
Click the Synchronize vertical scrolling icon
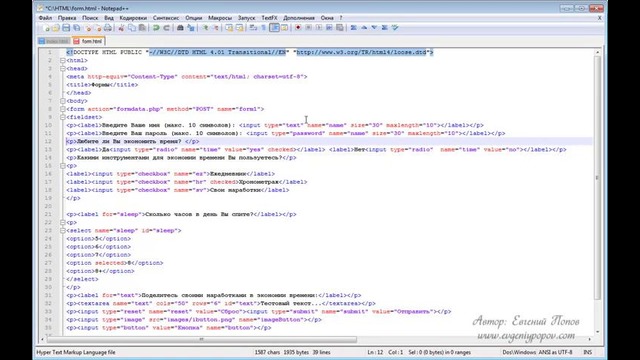pyautogui.click(x=229, y=28)
